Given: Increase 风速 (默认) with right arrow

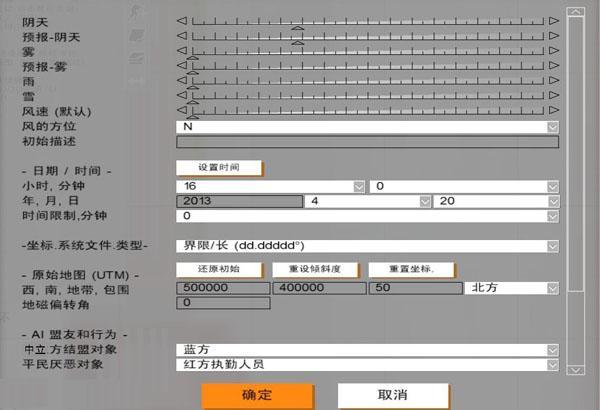Looking at the screenshot, I should [554, 110].
